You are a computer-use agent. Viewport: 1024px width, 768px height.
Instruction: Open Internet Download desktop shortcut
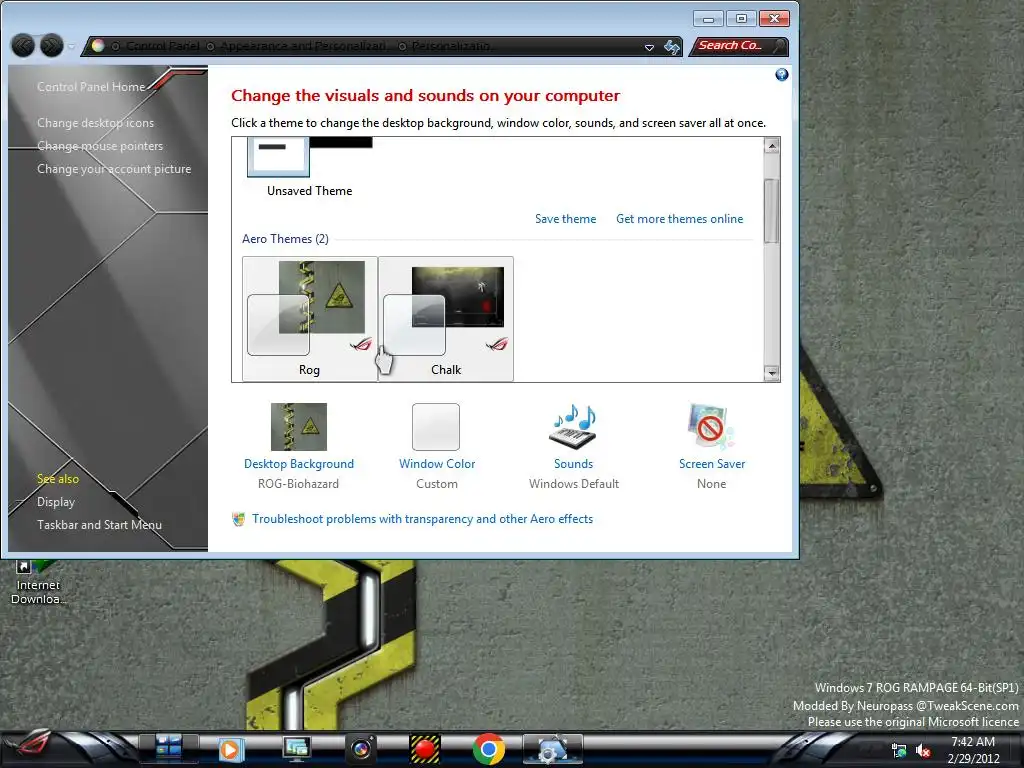(x=38, y=583)
